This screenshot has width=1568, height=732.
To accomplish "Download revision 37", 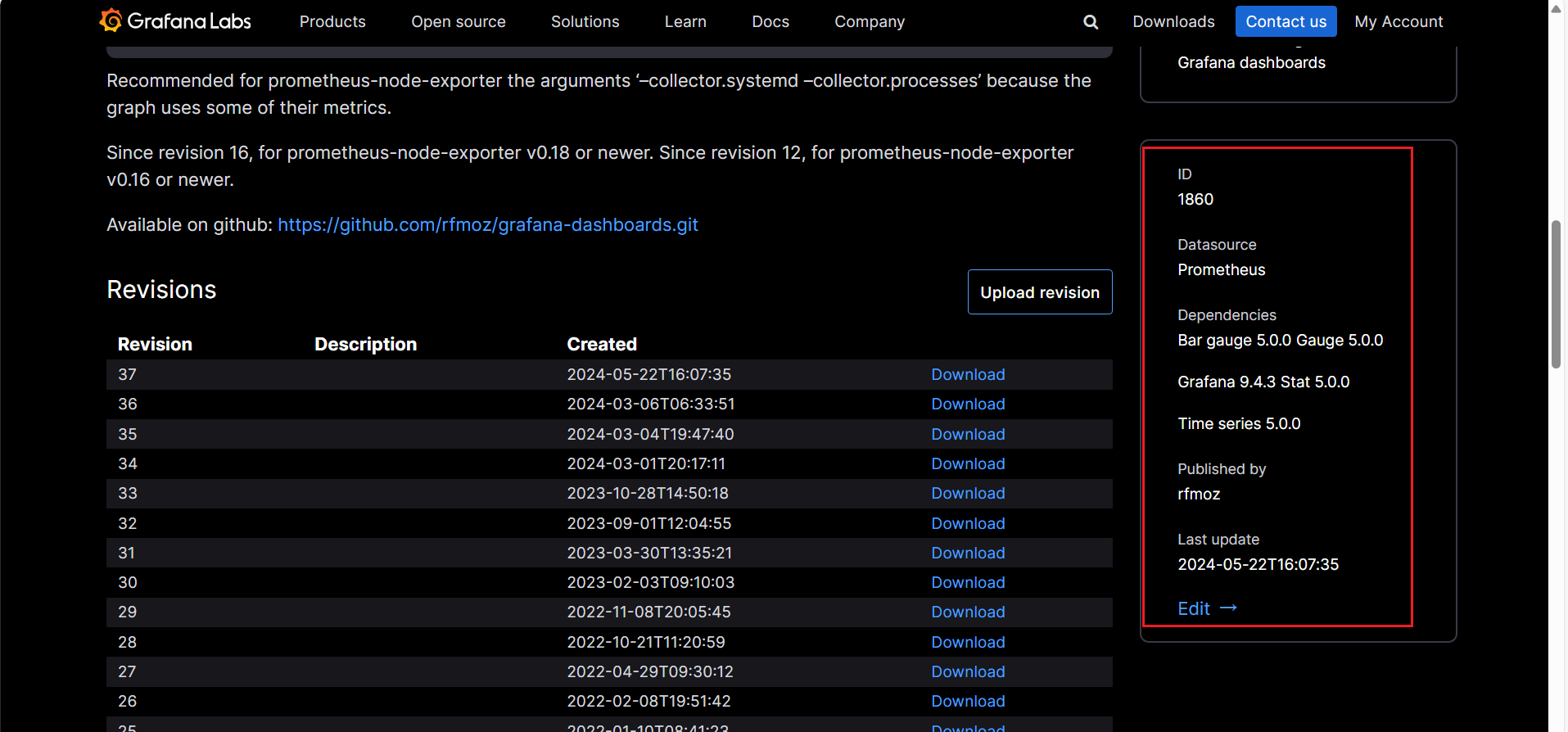I will coord(968,374).
